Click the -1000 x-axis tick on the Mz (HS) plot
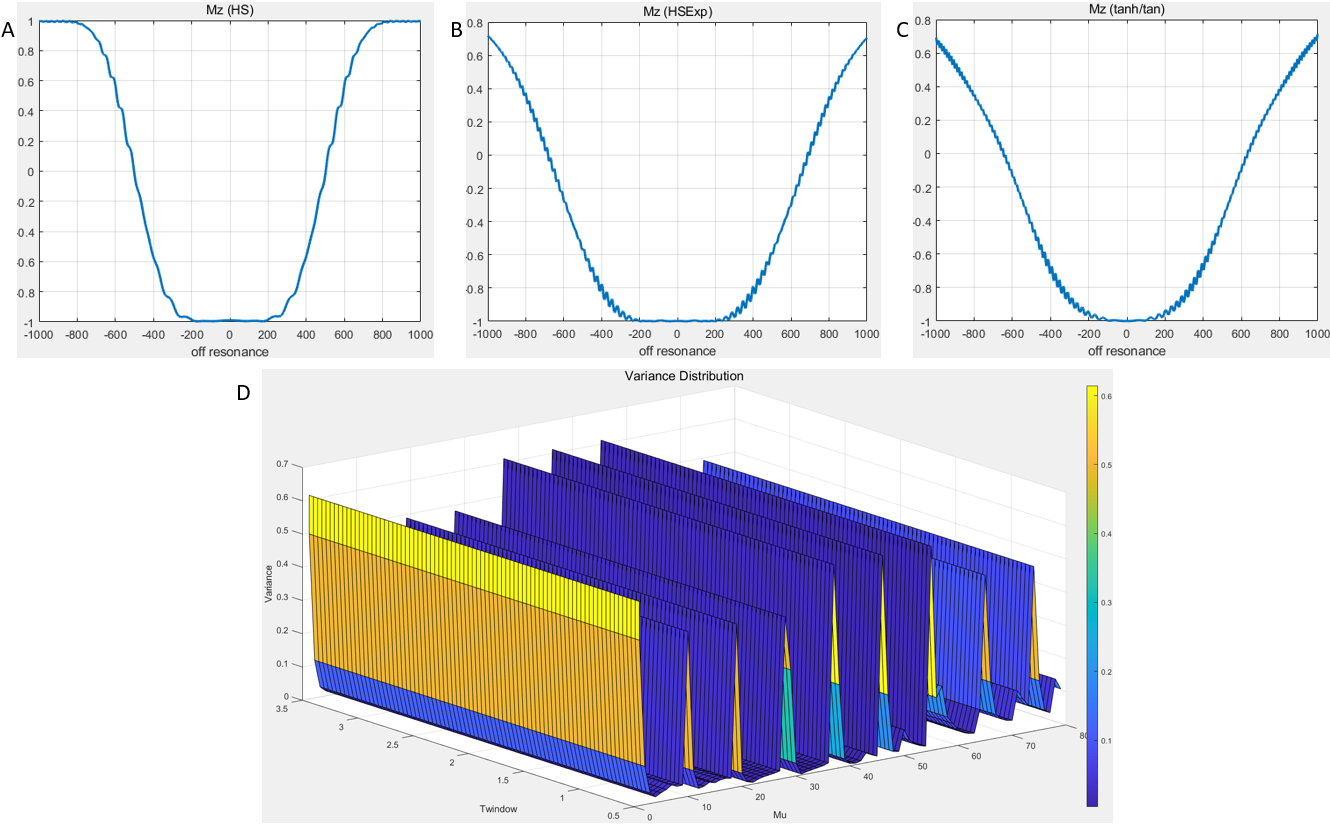1330x824 pixels. click(x=38, y=336)
